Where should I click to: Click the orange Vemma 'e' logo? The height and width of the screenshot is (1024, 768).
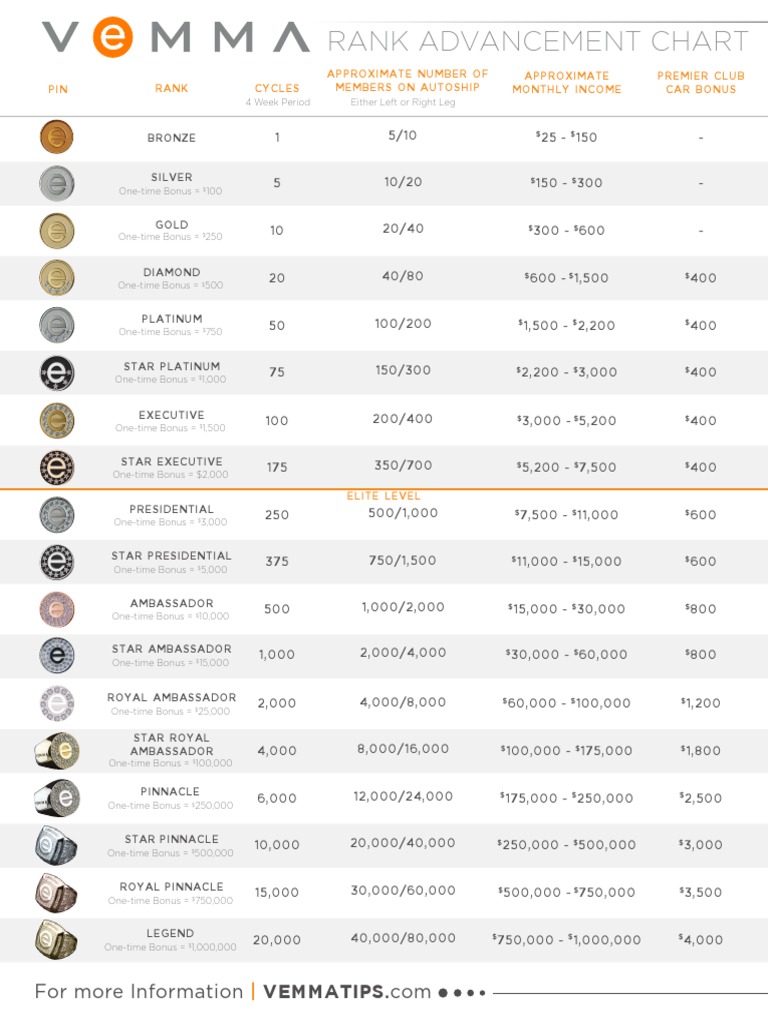coord(113,38)
